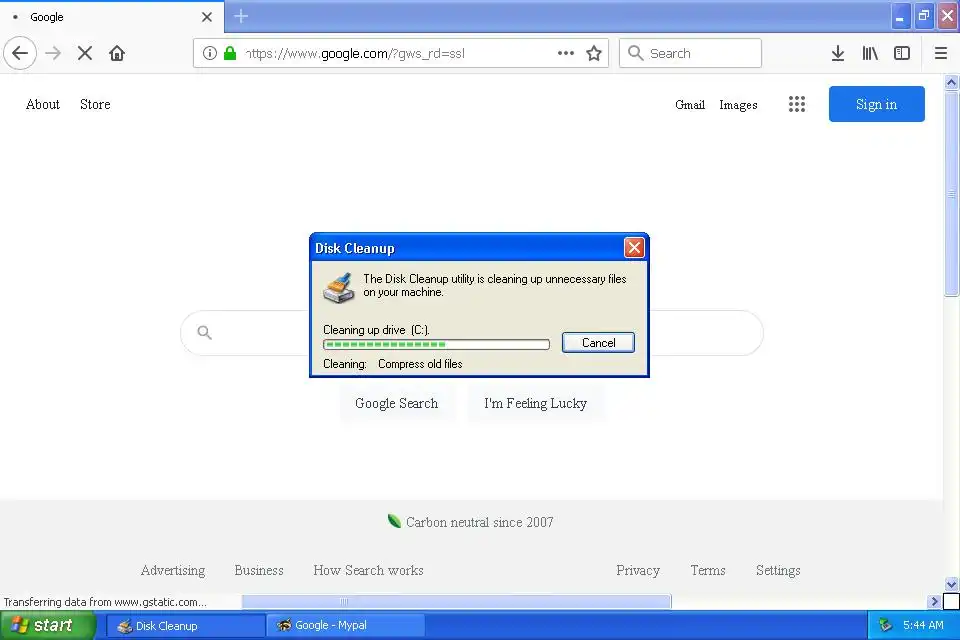Switch to Disk Cleanup taskbar button

186,625
